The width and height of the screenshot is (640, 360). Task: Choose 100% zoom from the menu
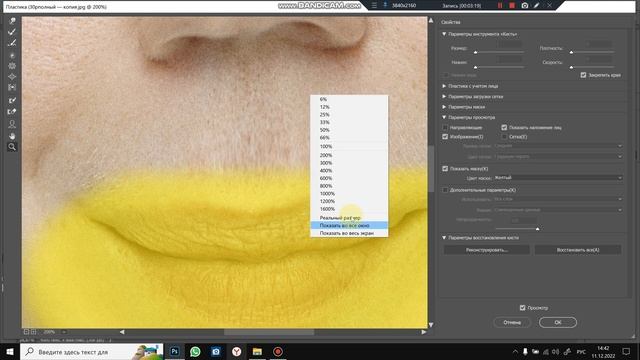pos(349,147)
